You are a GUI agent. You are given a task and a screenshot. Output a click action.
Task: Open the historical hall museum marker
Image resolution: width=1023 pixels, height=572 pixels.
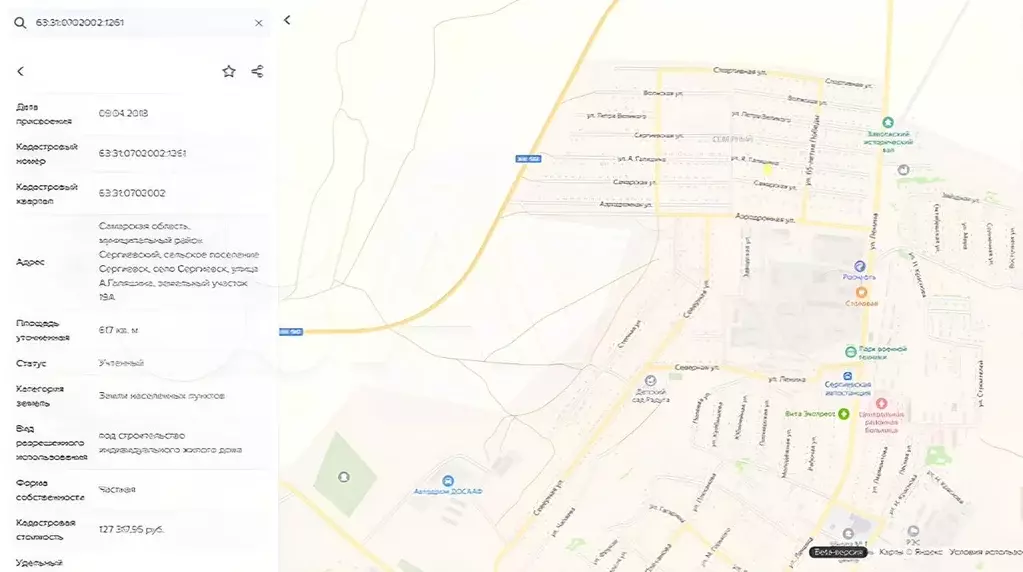tap(887, 122)
